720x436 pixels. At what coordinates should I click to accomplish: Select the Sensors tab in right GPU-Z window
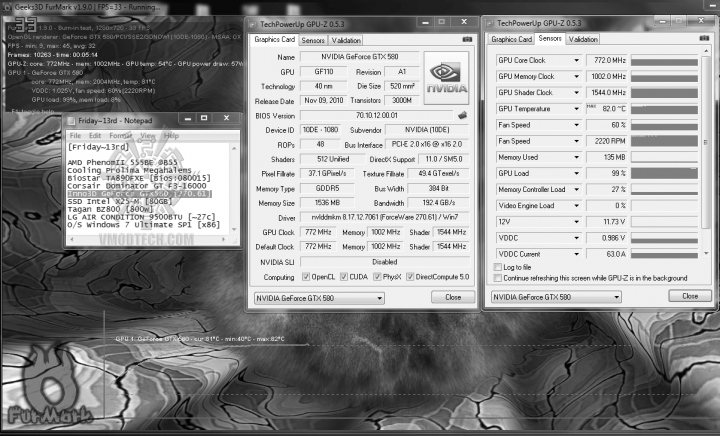tap(550, 38)
